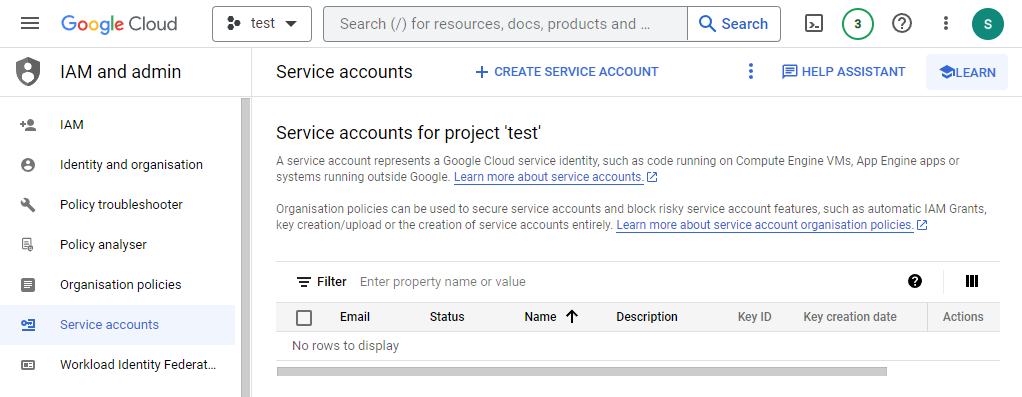Viewport: 1022px width, 397px height.
Task: Click the "Service accounts for project 'test'" heading
Action: click(x=409, y=133)
